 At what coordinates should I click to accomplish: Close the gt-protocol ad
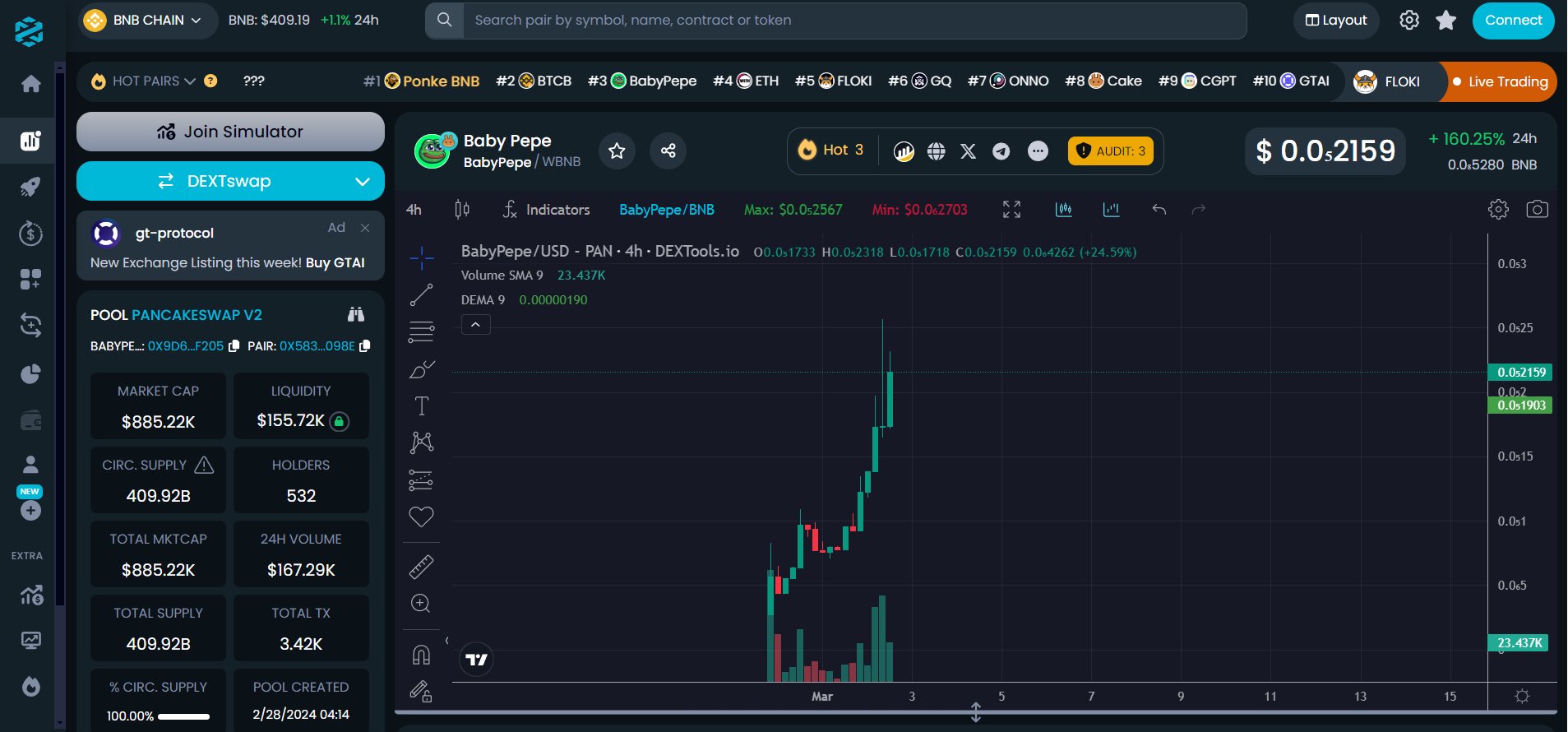(365, 228)
